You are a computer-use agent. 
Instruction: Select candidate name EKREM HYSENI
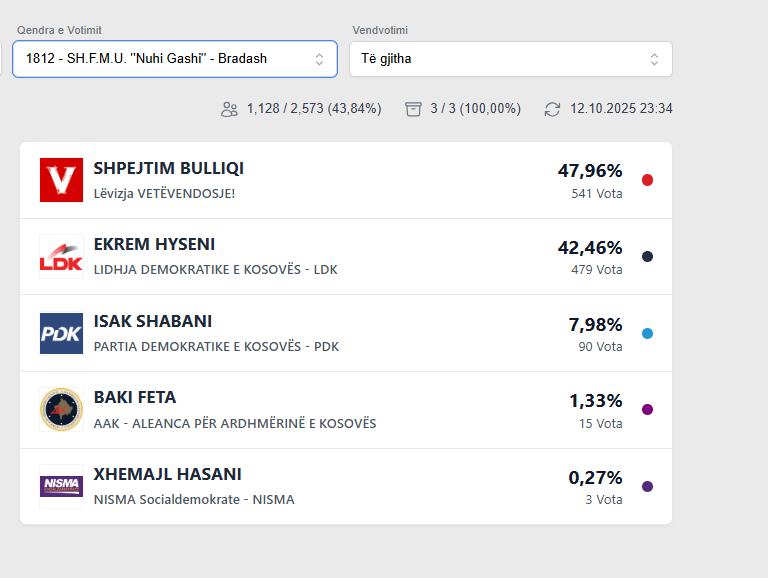point(154,244)
